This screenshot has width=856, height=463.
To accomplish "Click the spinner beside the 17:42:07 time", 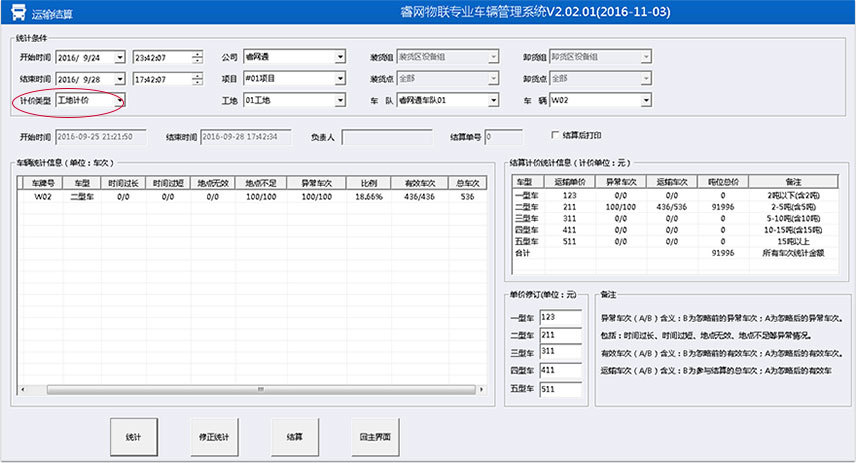I will 198,79.
